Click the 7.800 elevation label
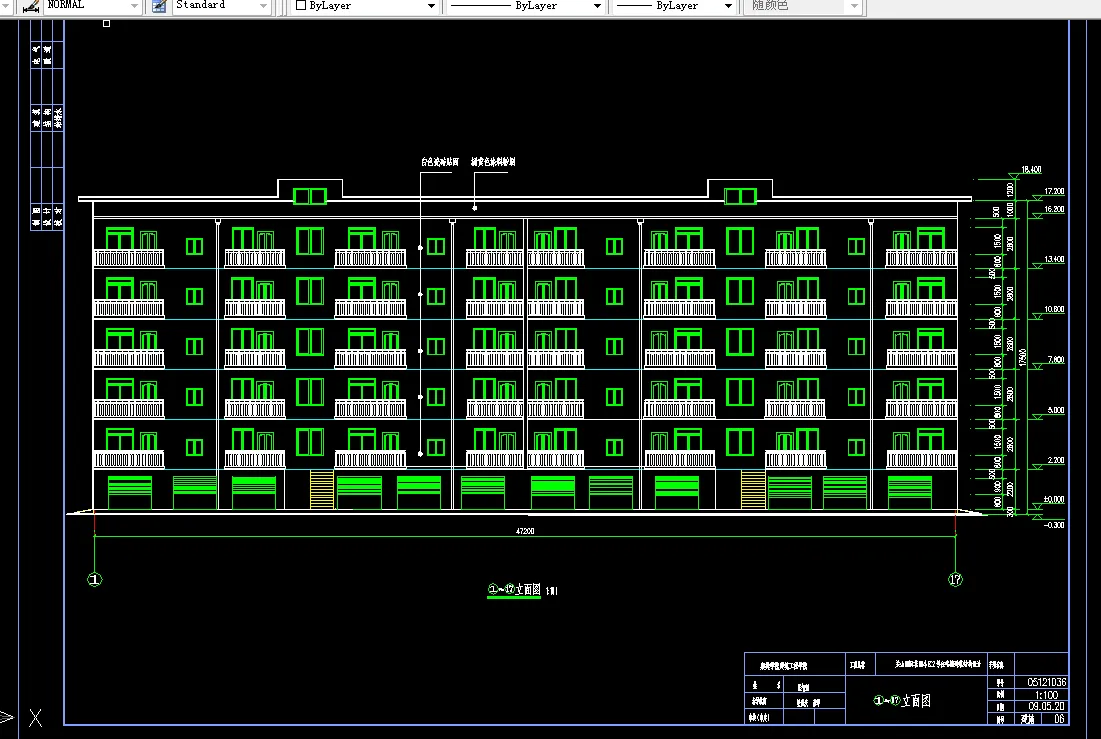 1055,360
